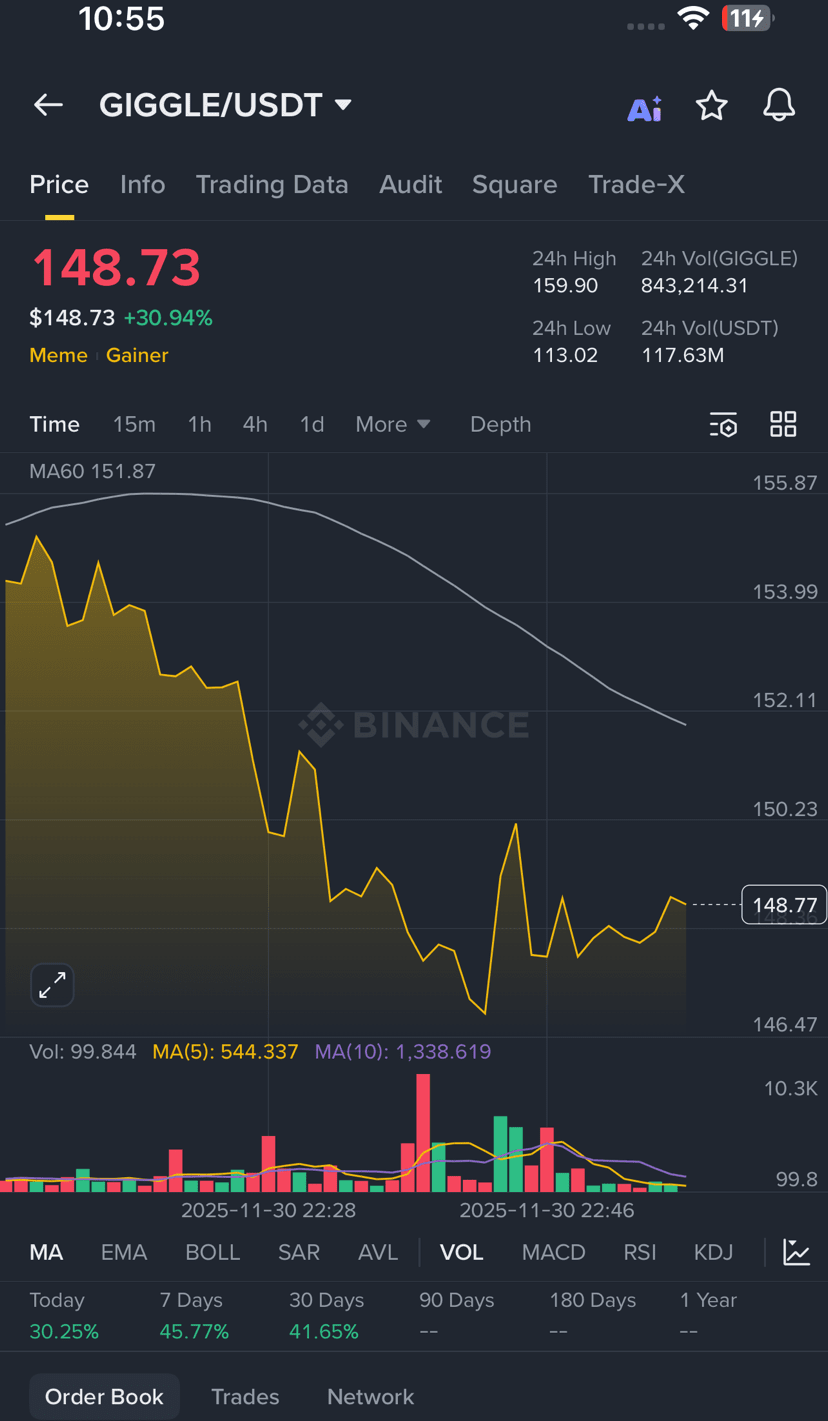
Task: Select the 4h chart interval
Action: coord(255,424)
